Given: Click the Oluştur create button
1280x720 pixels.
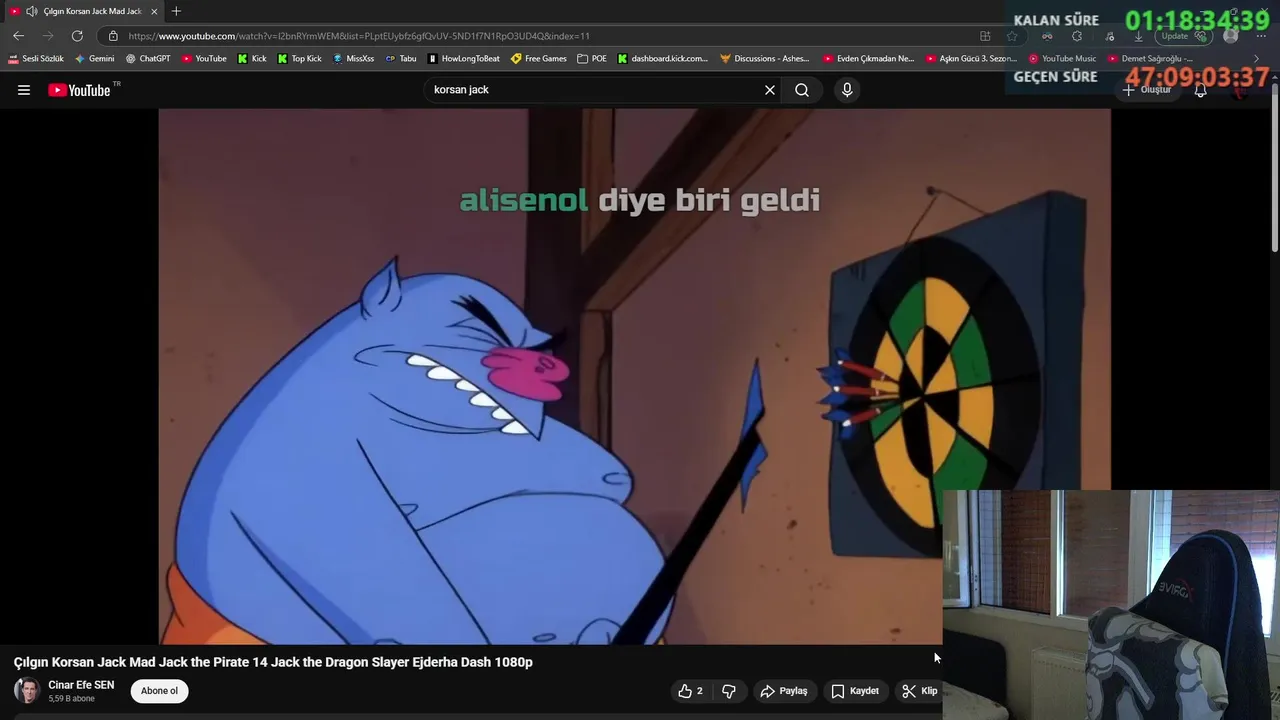Looking at the screenshot, I should click(x=1146, y=90).
